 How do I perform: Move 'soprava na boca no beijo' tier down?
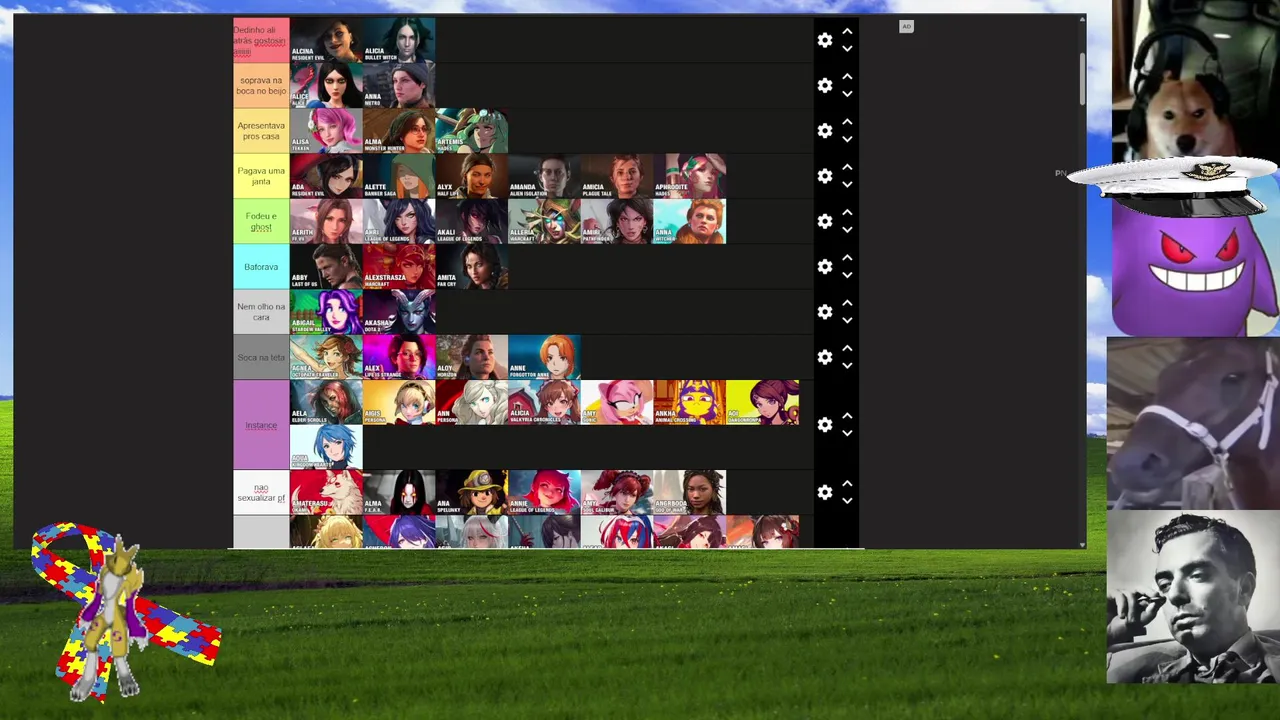[x=847, y=94]
